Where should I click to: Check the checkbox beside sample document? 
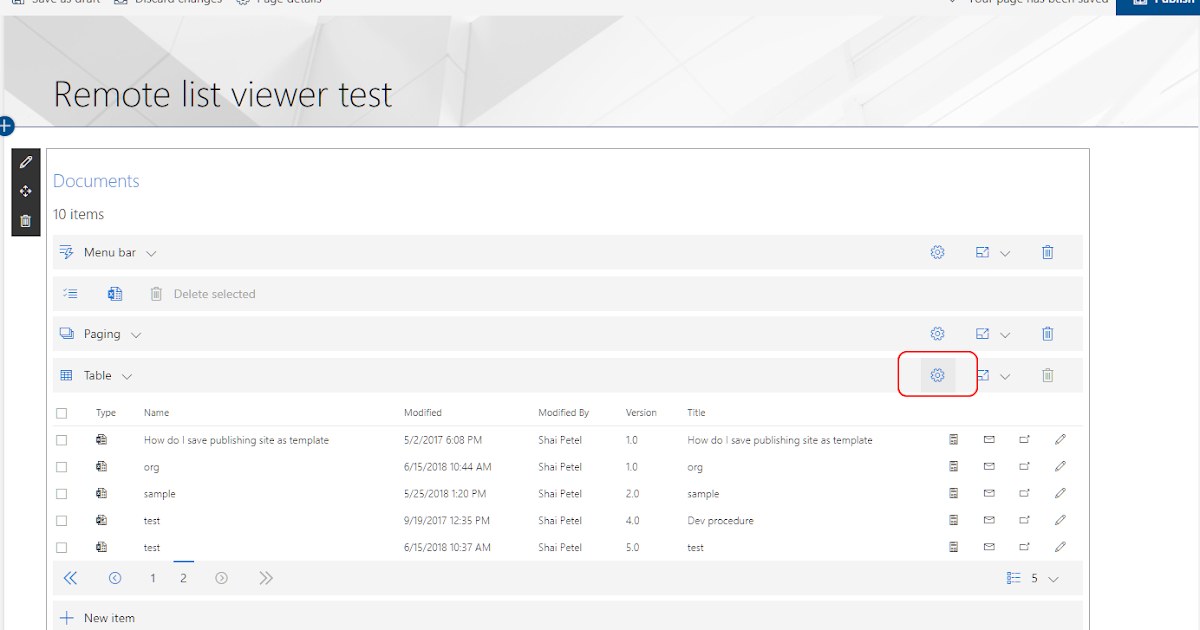[61, 493]
